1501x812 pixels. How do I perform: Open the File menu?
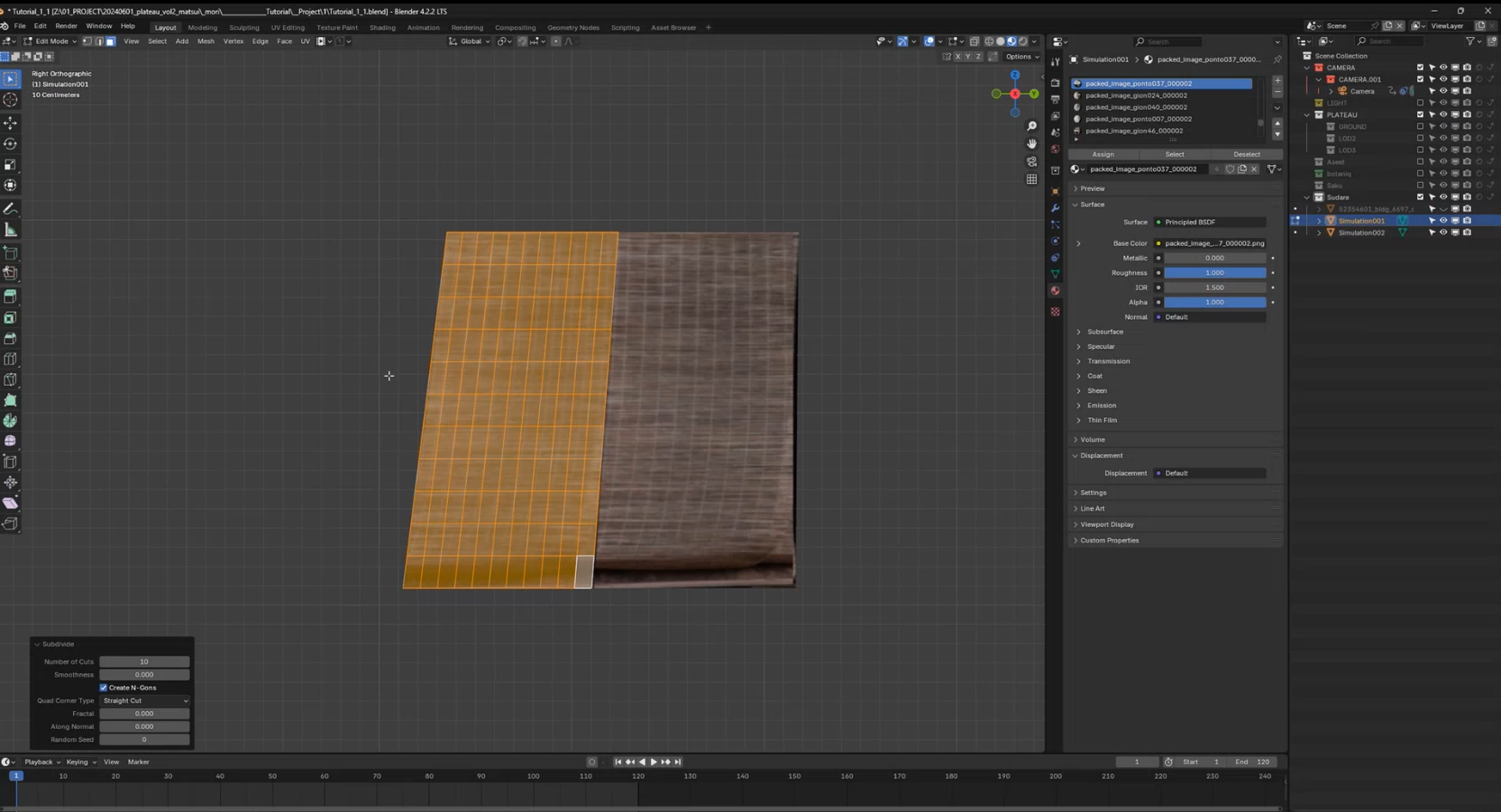20,26
